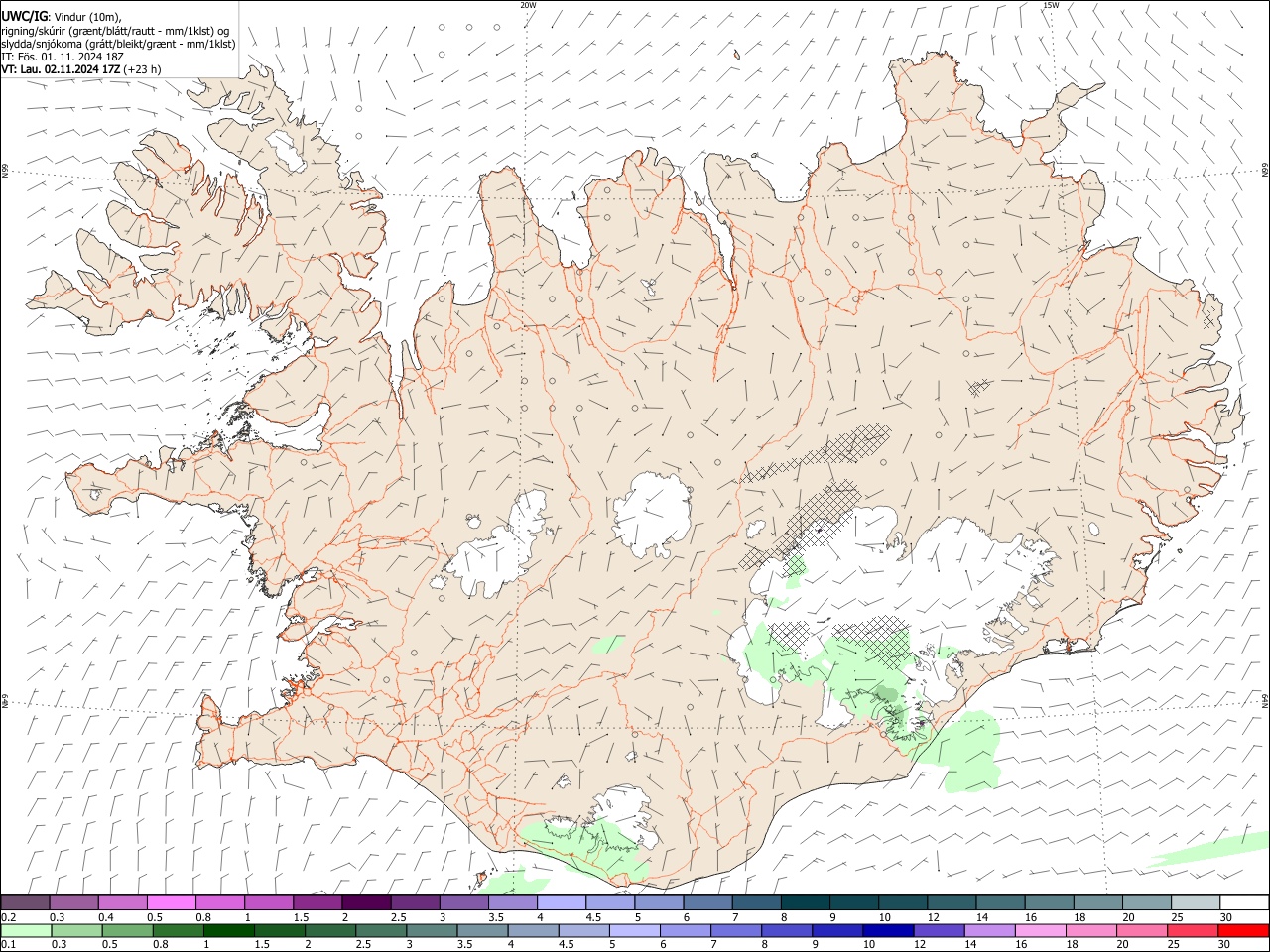Pick the upper legend swatch labeled 0.8

220,902
